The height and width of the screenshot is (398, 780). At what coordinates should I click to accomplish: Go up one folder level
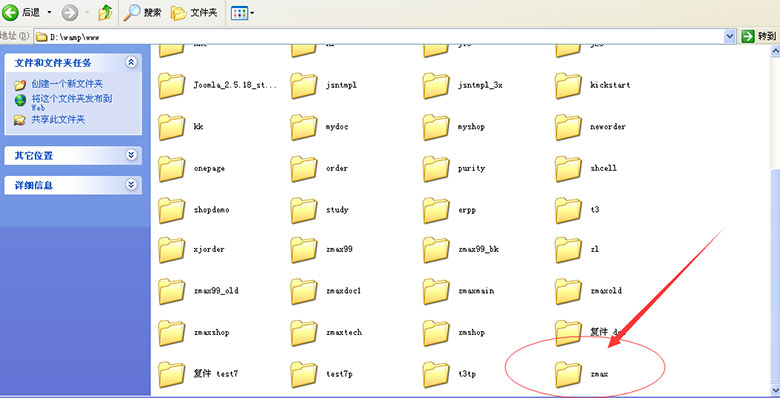point(105,12)
